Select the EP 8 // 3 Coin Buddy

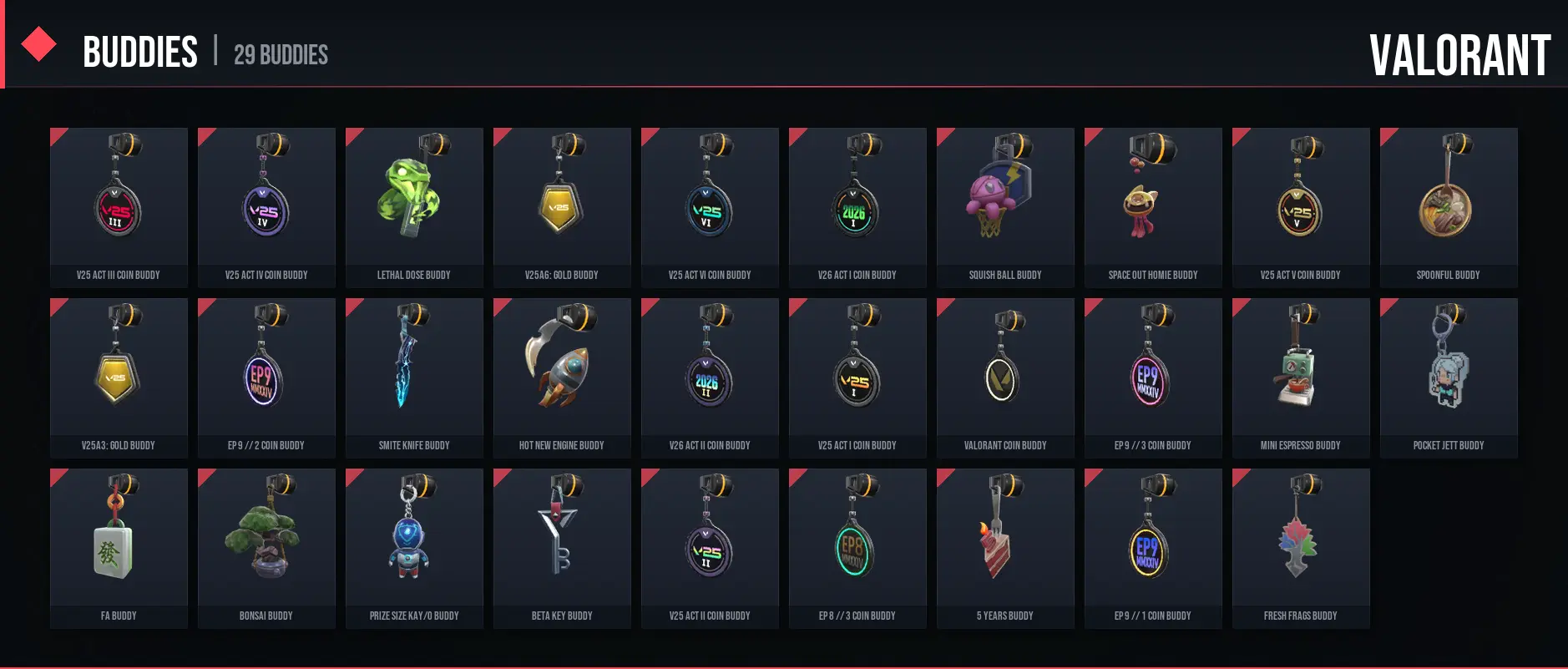[857, 548]
